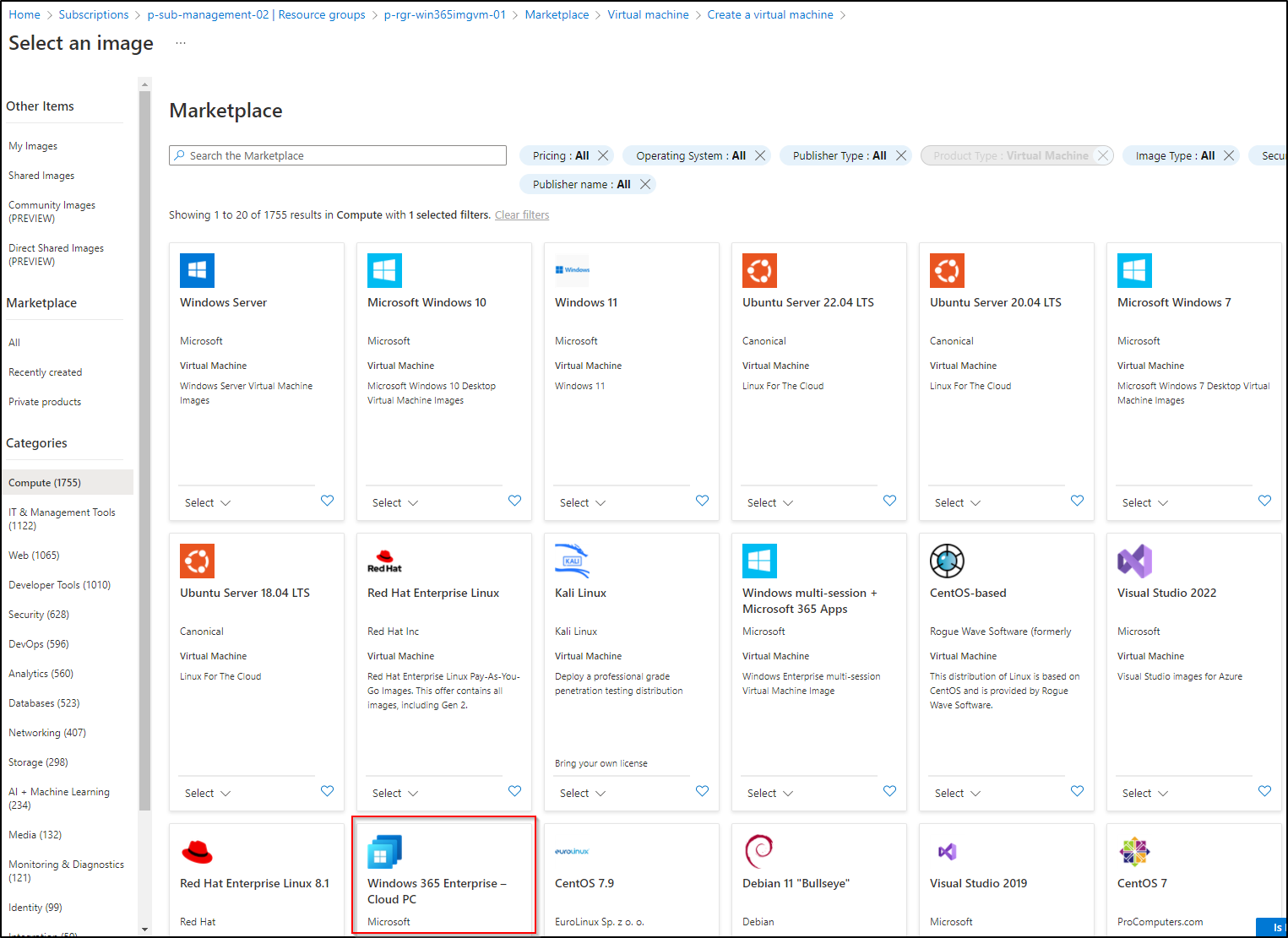
Task: Click the Debian 11 Bullseye swirl logo
Action: (759, 851)
